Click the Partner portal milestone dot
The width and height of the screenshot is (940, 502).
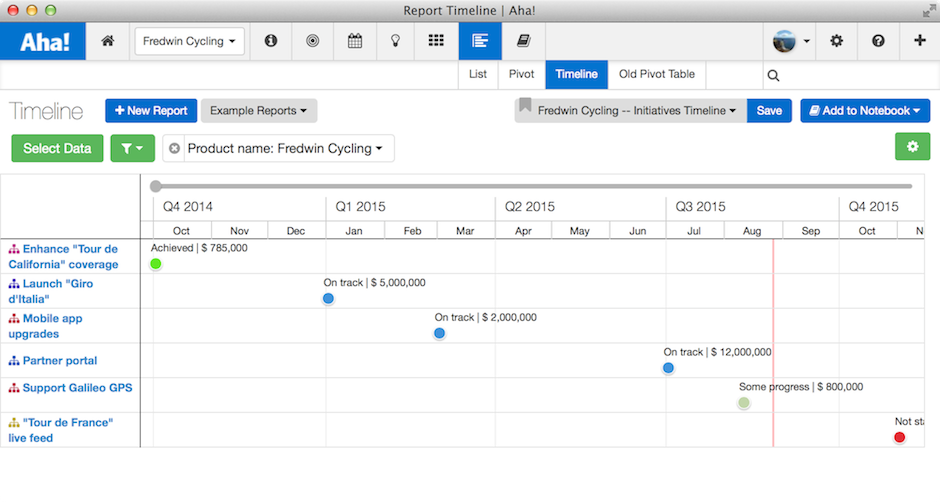click(668, 368)
